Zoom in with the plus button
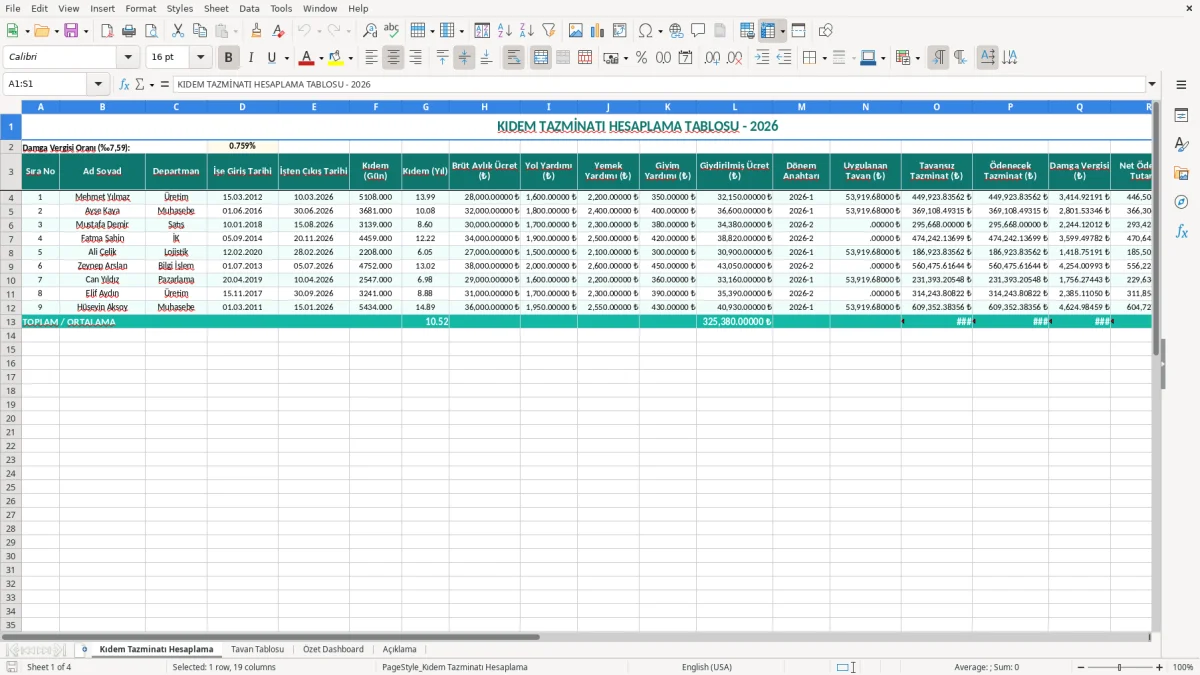The image size is (1200, 675). 1159,667
